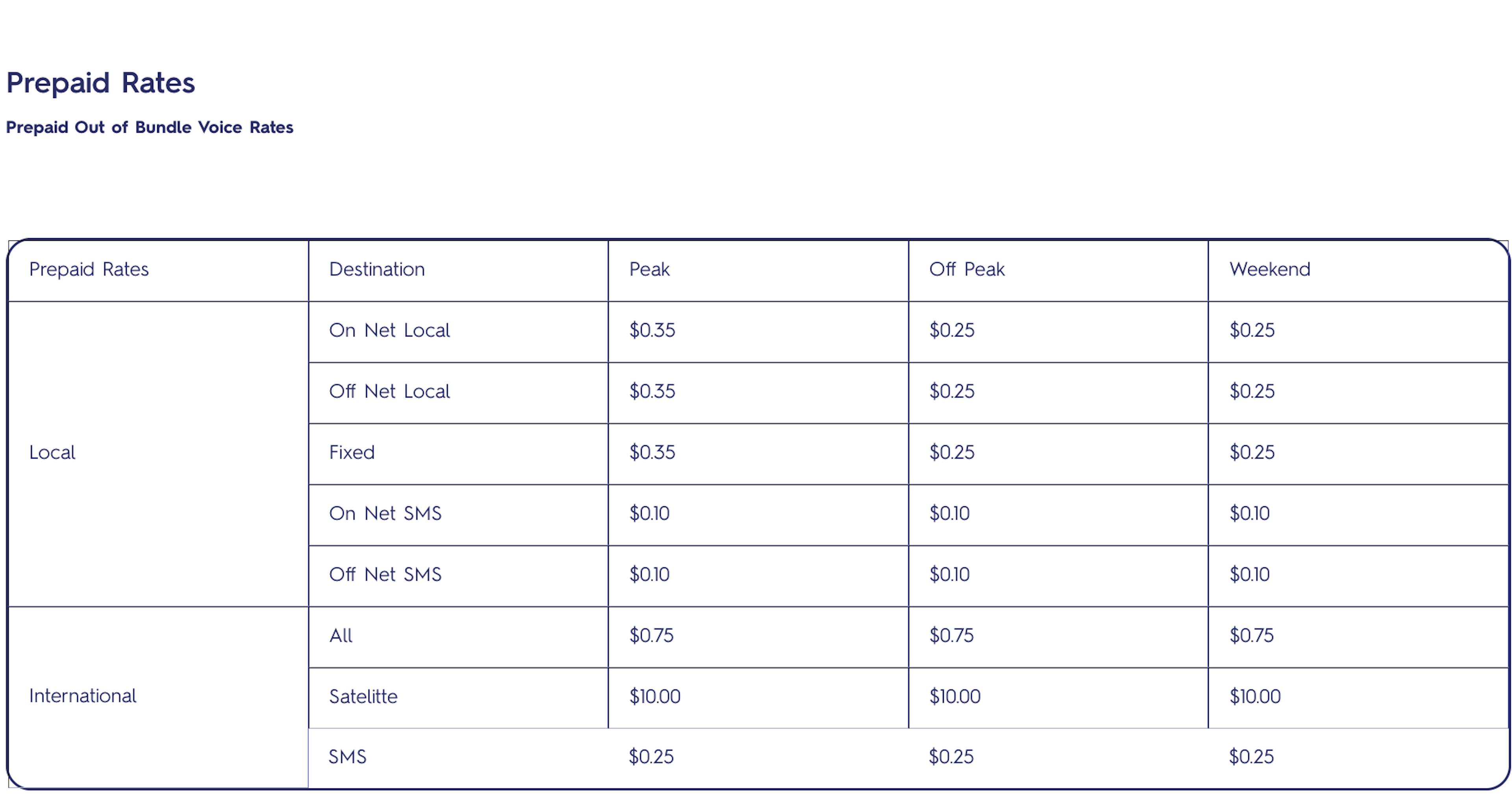1512x812 pixels.
Task: Click the "On Net Local" destination cell
Action: (x=390, y=330)
